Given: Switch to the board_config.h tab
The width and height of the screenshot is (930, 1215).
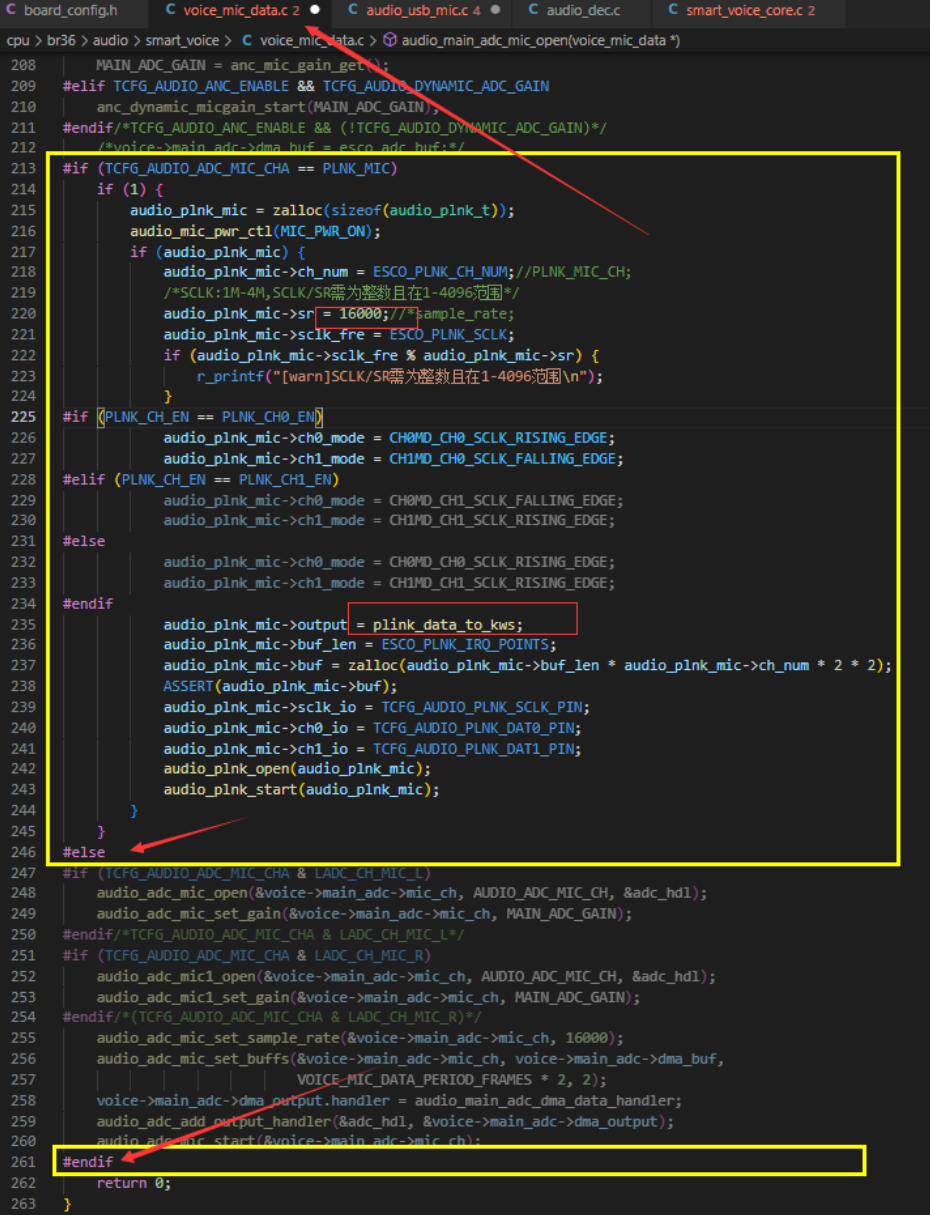Looking at the screenshot, I should point(70,11).
